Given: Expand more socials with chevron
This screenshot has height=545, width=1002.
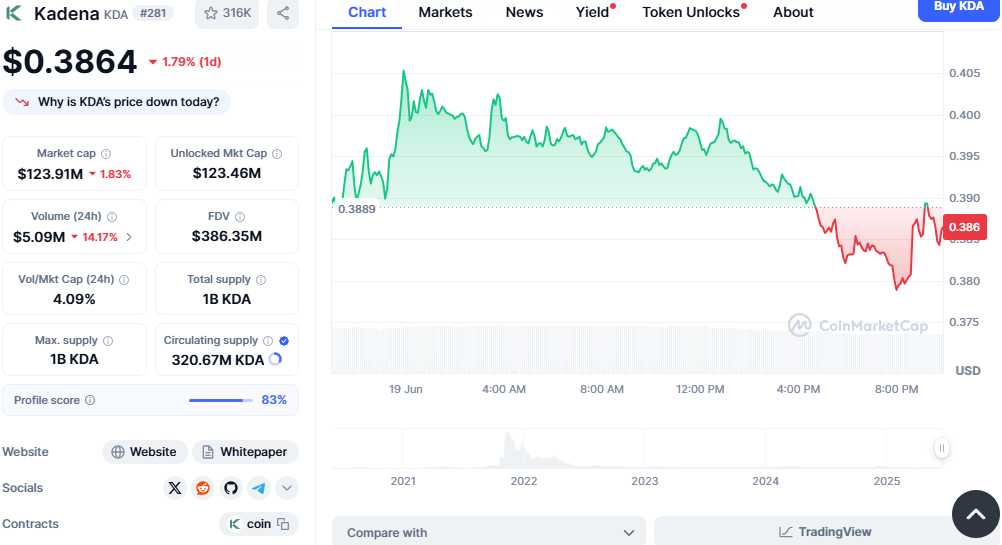Looking at the screenshot, I should pos(287,488).
